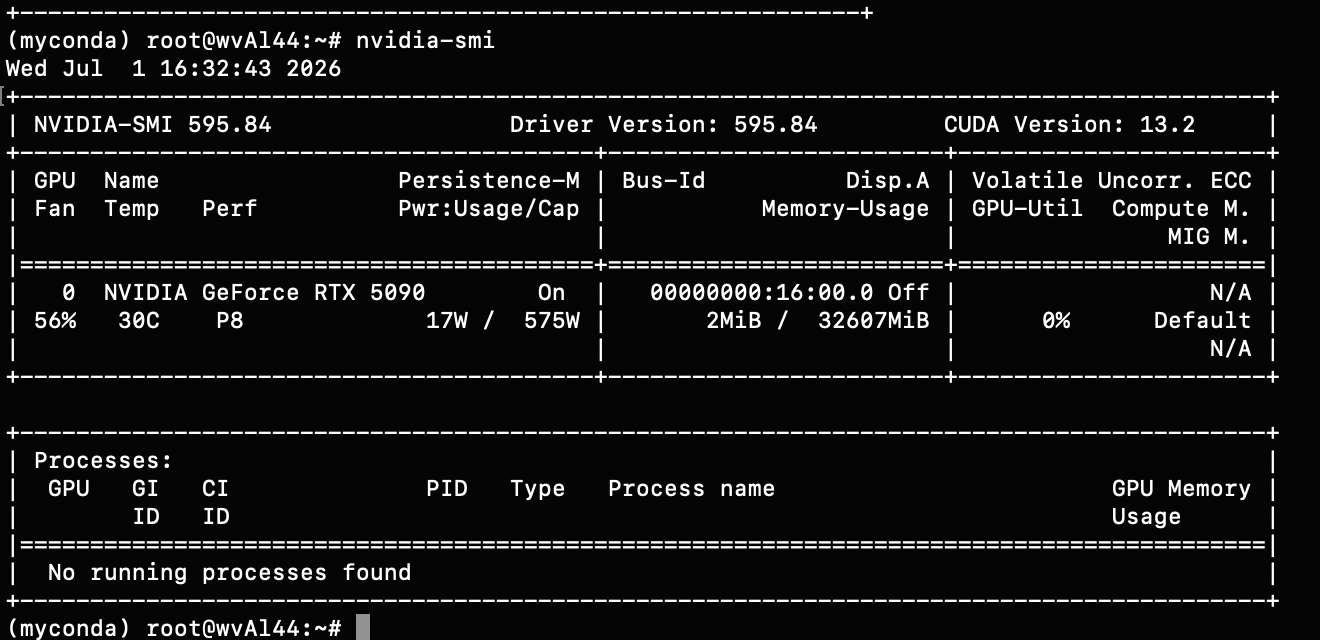Click the power usage '17W'
Viewport: 1320px width, 640px height.
click(x=447, y=321)
